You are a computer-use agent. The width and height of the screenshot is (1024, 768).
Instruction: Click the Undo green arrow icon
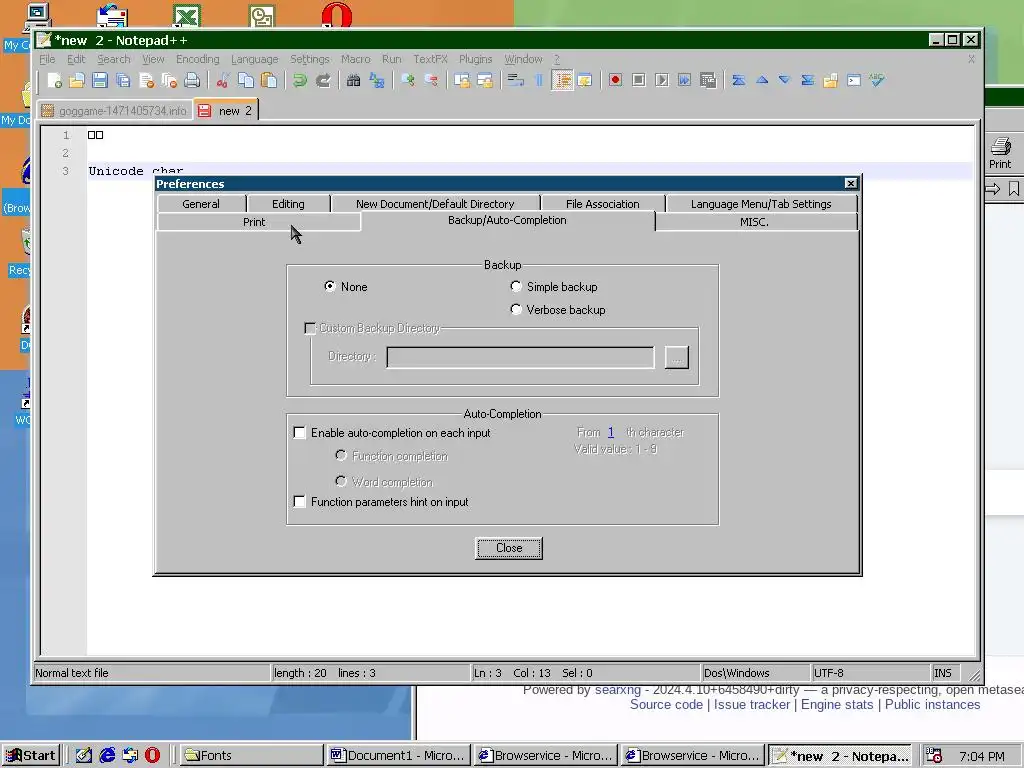pos(300,80)
